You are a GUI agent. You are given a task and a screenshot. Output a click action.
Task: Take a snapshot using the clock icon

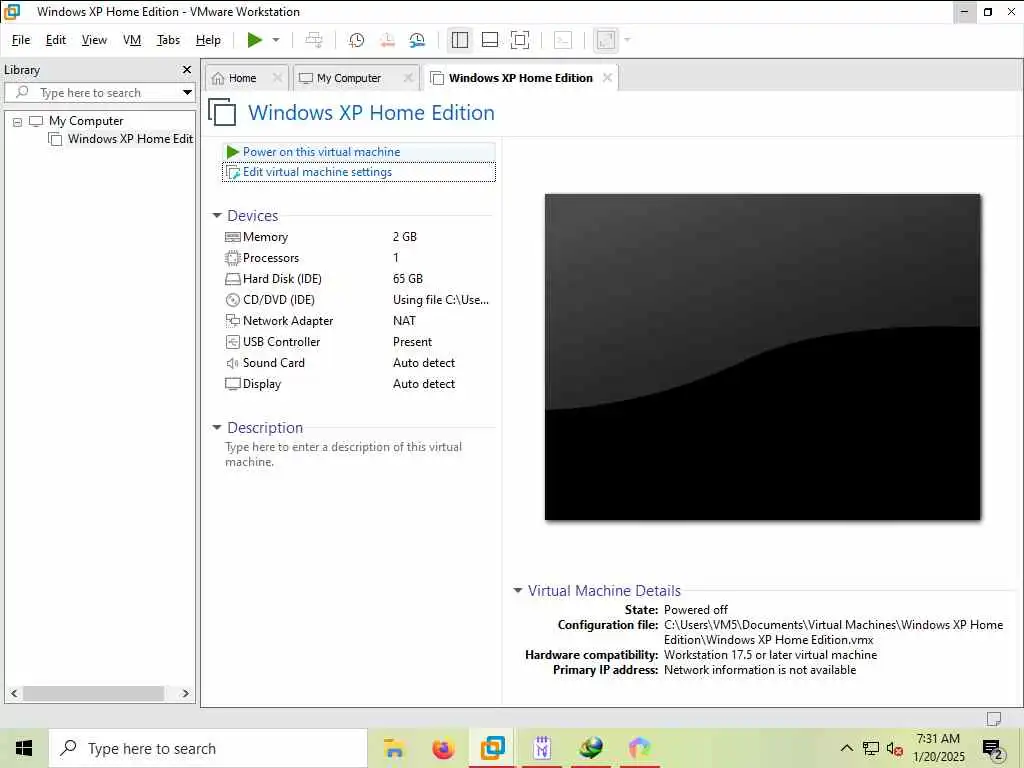[x=356, y=40]
